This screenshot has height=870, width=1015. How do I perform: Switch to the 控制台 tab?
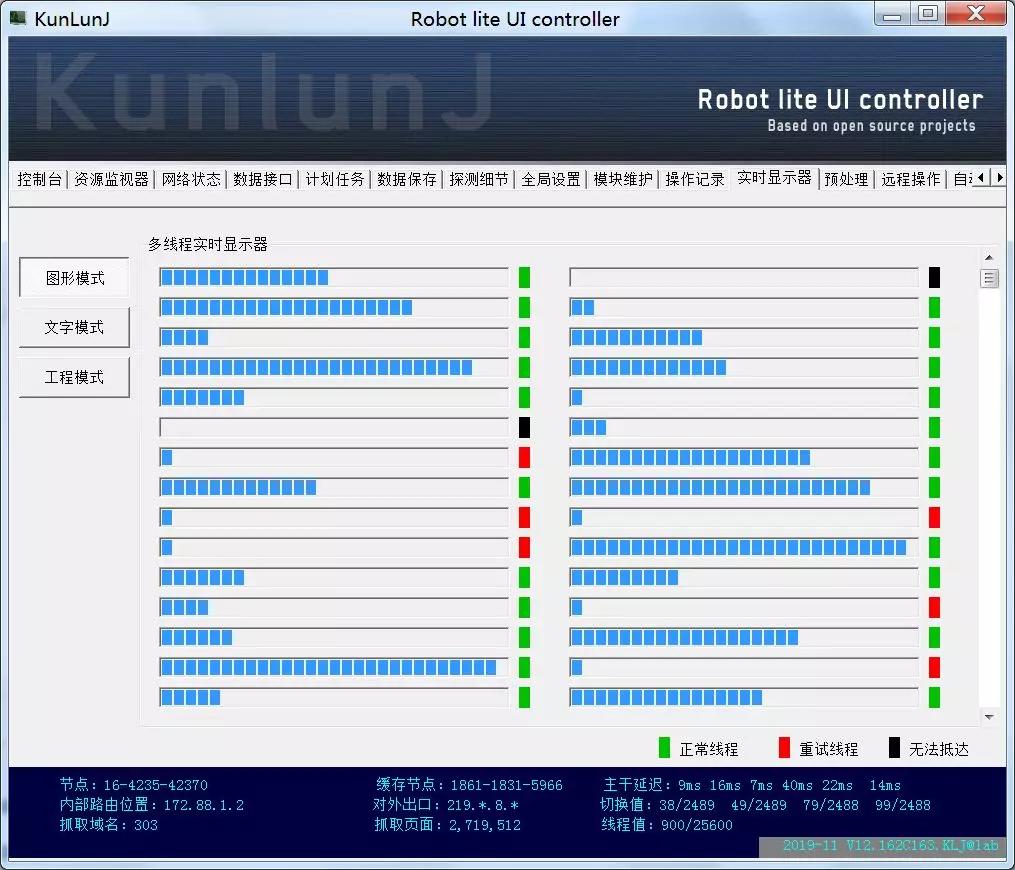tap(39, 180)
